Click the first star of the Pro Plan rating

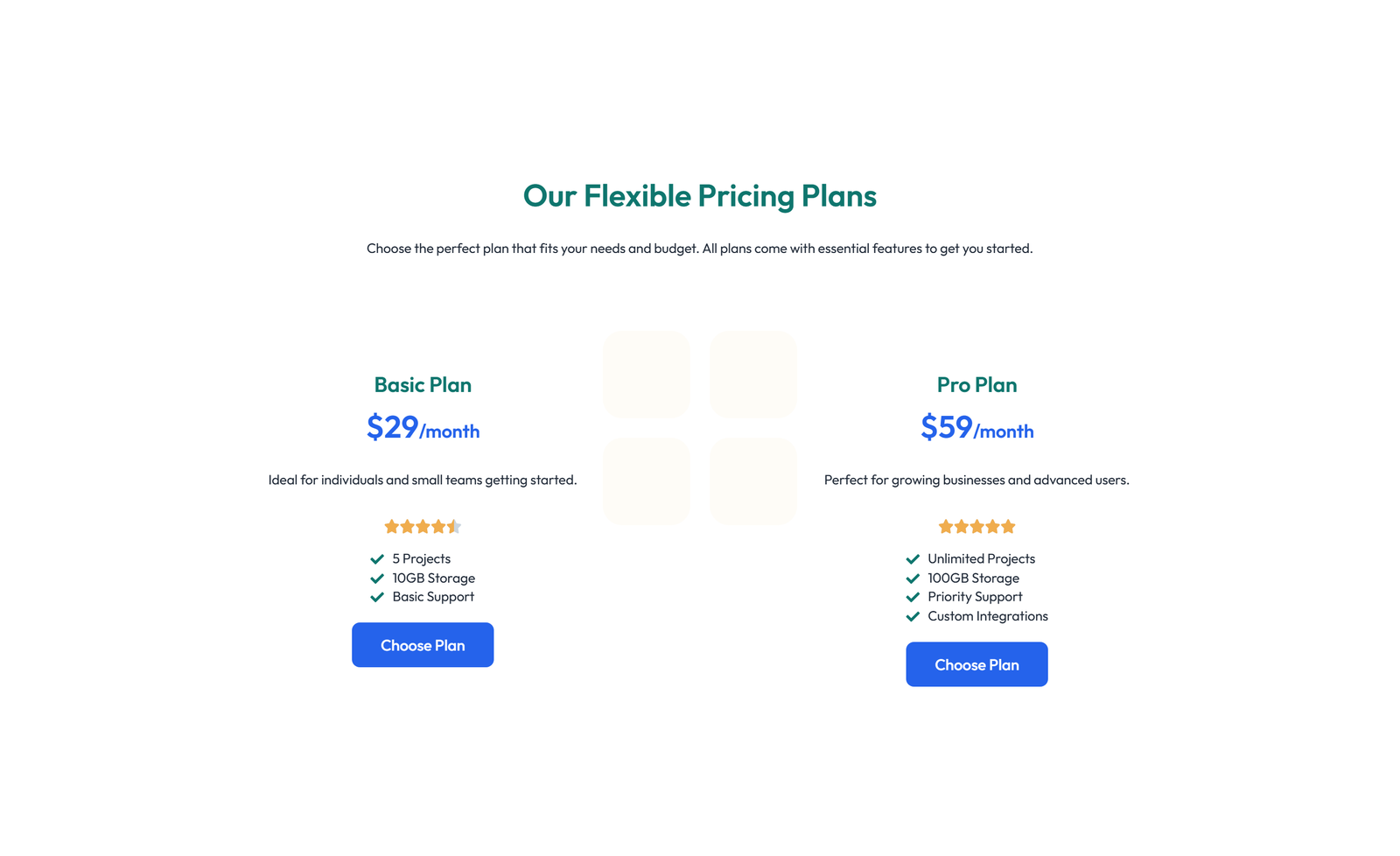[x=946, y=526]
